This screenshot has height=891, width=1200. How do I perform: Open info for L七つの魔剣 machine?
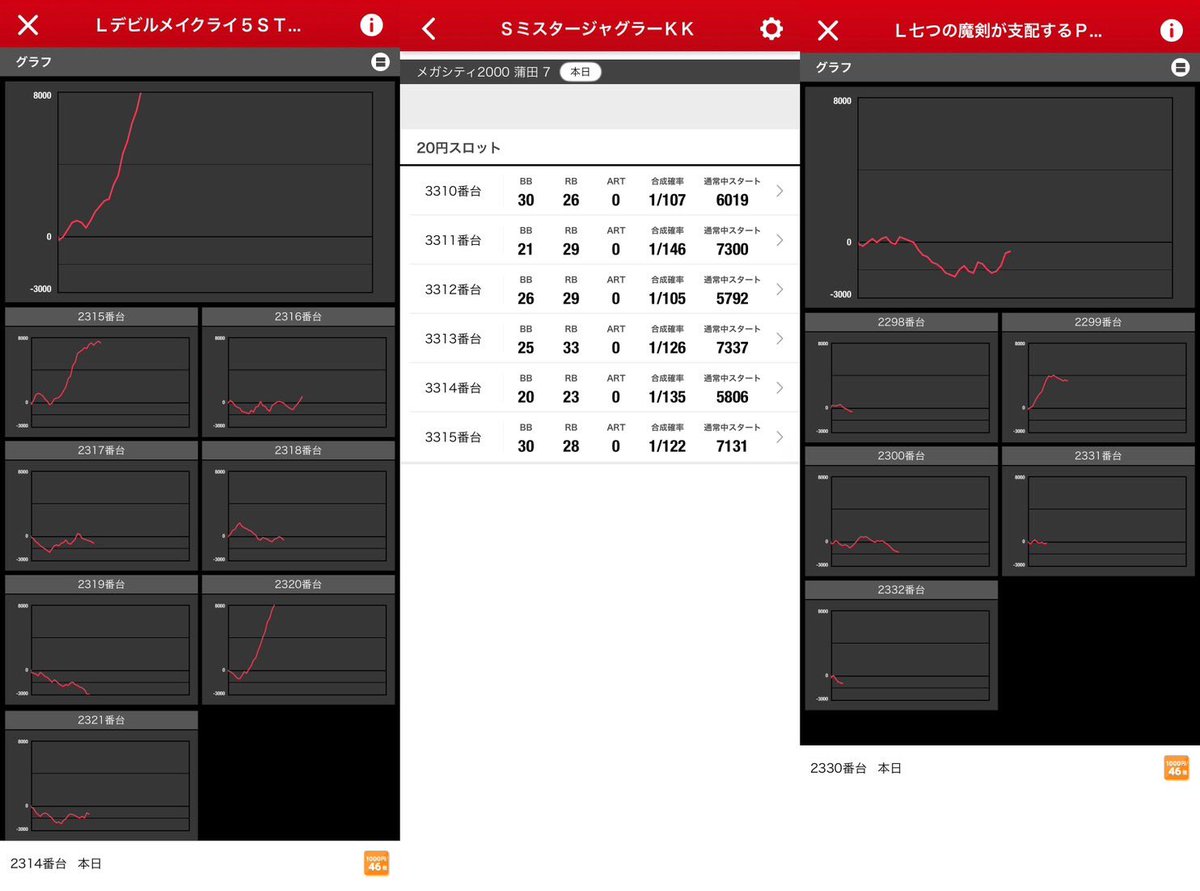tap(1171, 30)
